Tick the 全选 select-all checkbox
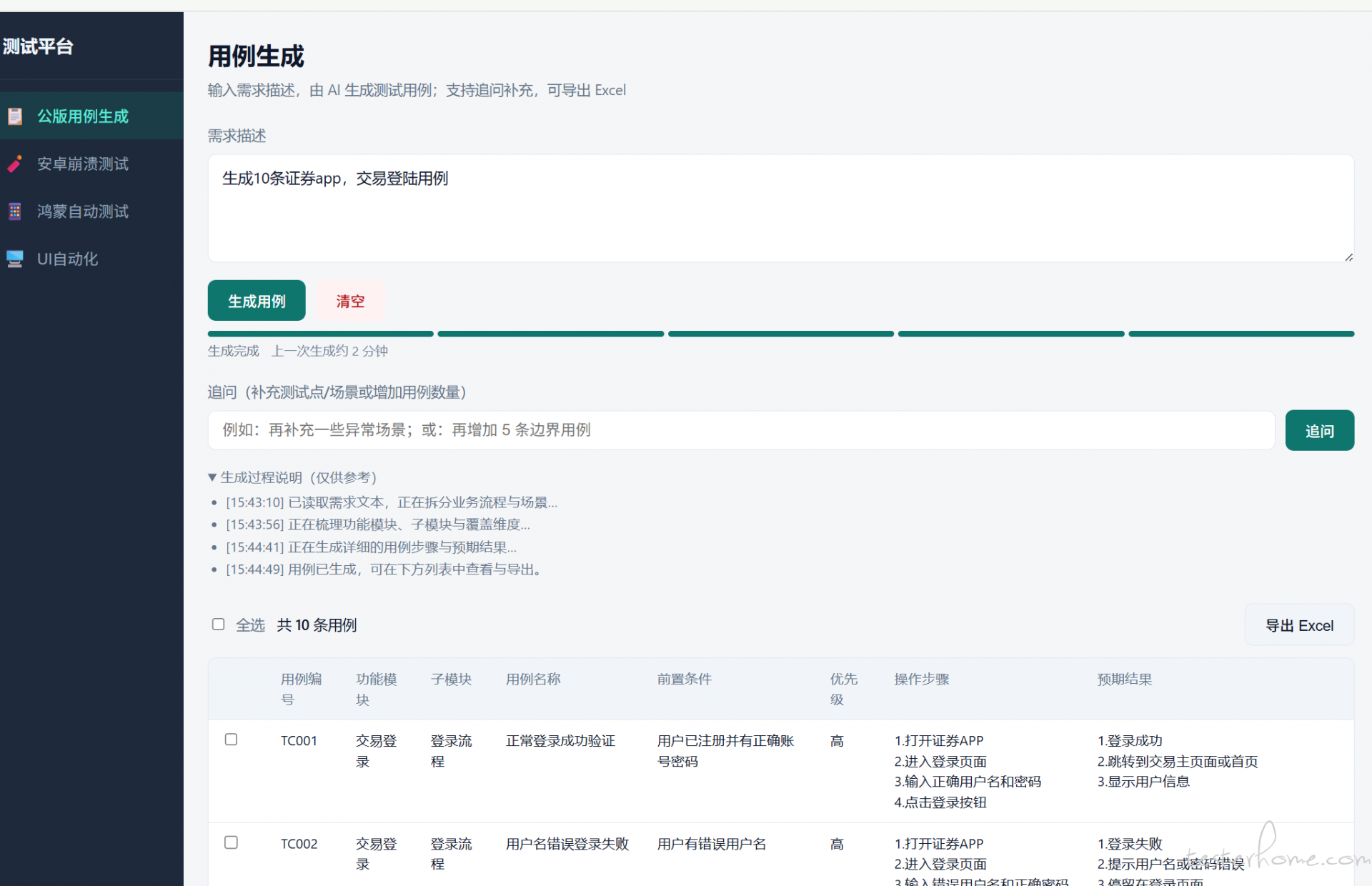Screen dimensions: 1372x886 (x=219, y=624)
